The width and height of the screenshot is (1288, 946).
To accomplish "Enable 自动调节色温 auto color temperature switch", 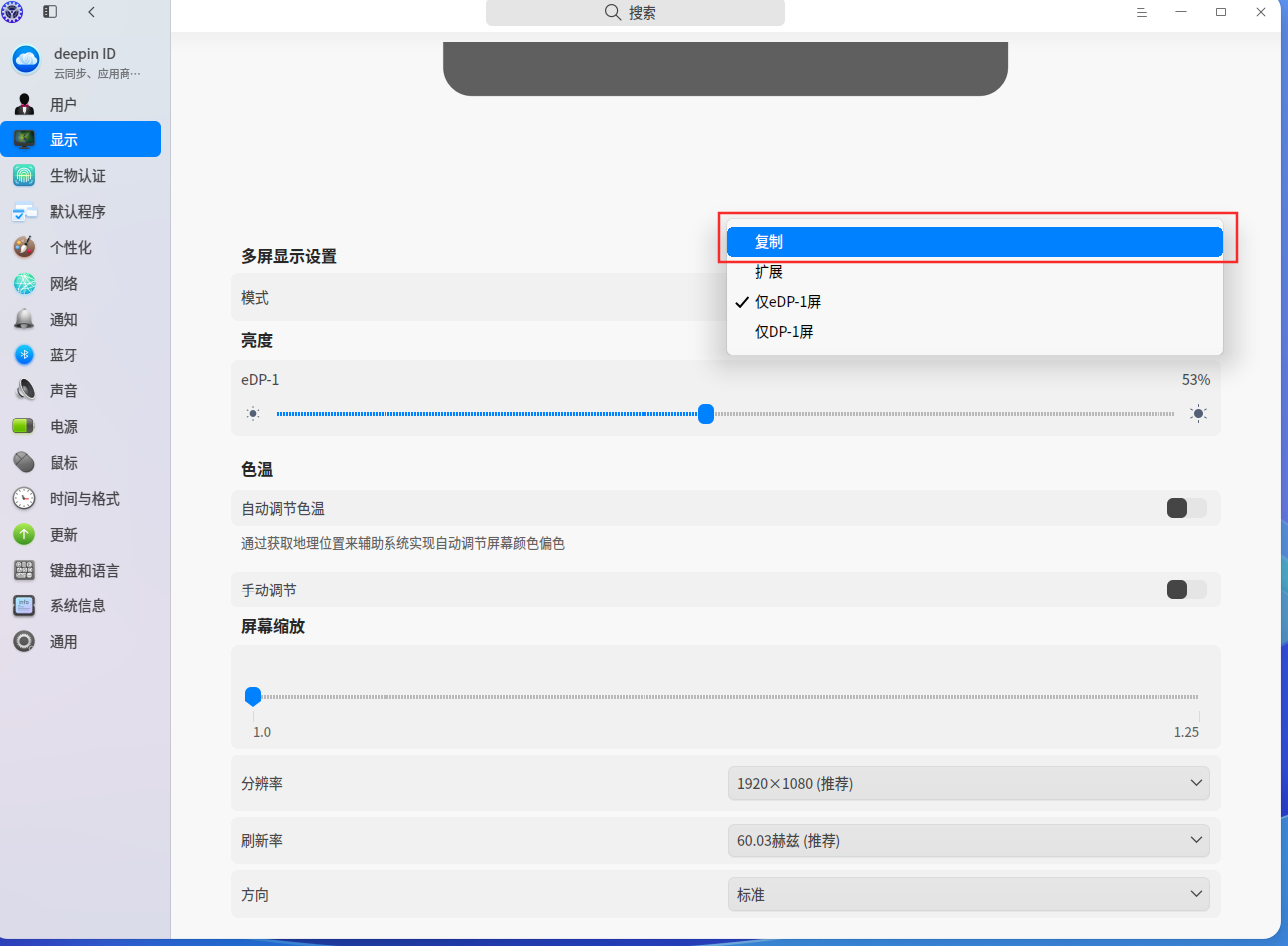I will coord(1186,508).
